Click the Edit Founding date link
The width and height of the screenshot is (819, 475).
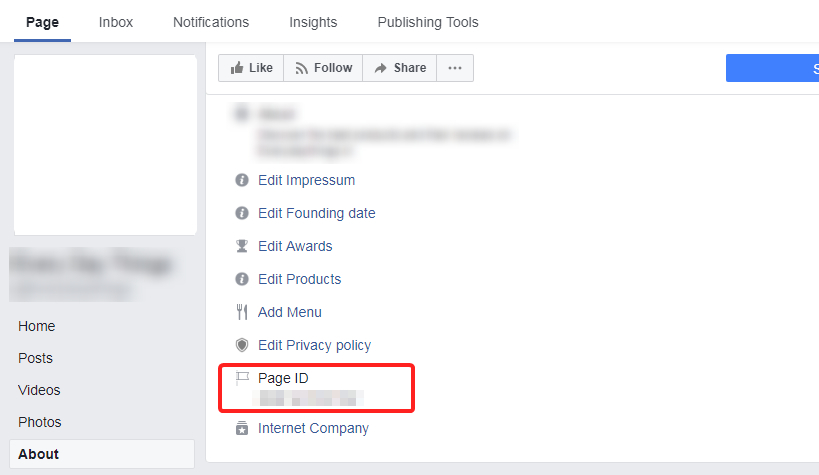point(317,213)
